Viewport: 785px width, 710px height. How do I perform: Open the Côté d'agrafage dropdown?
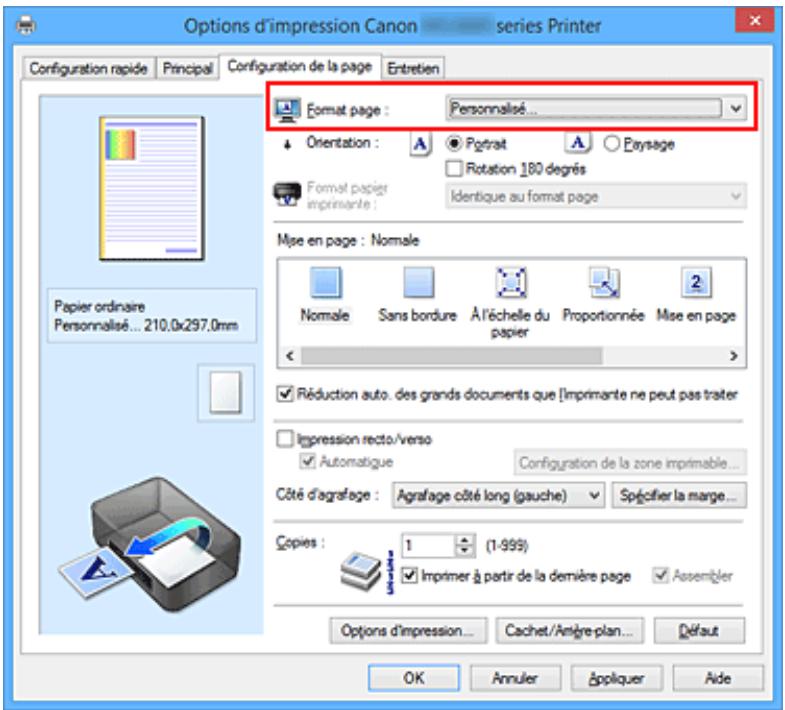point(498,495)
